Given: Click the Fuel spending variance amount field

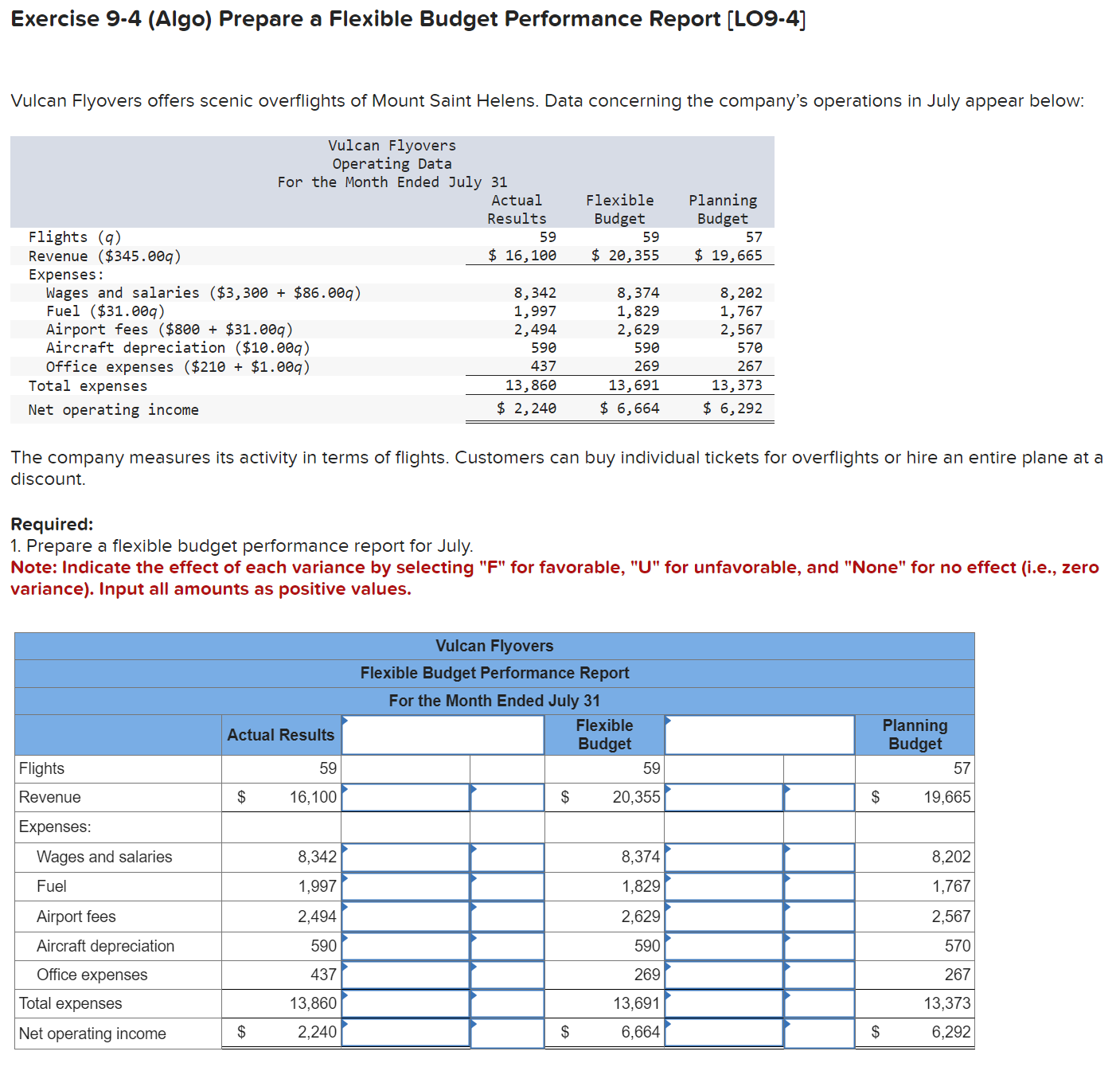Looking at the screenshot, I should click(405, 885).
